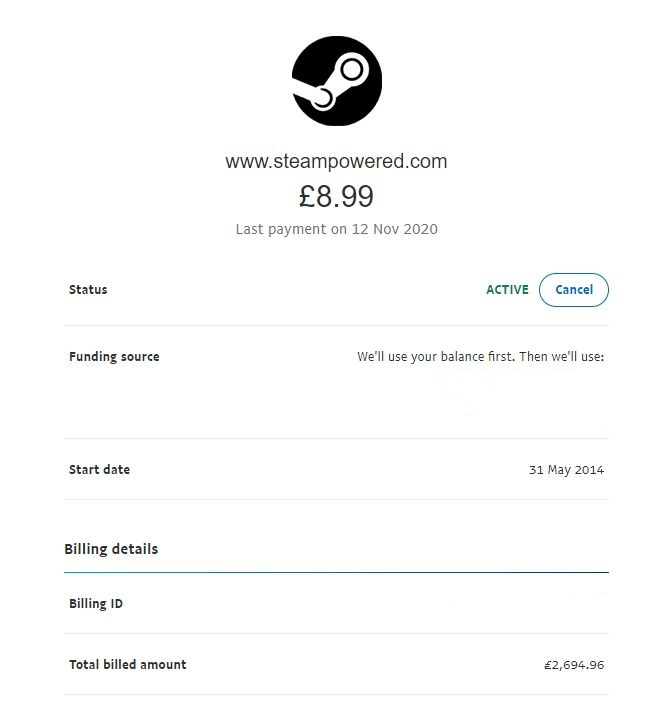Image resolution: width=663 pixels, height=707 pixels.
Task: Click the Billing ID row label
Action: click(x=96, y=603)
